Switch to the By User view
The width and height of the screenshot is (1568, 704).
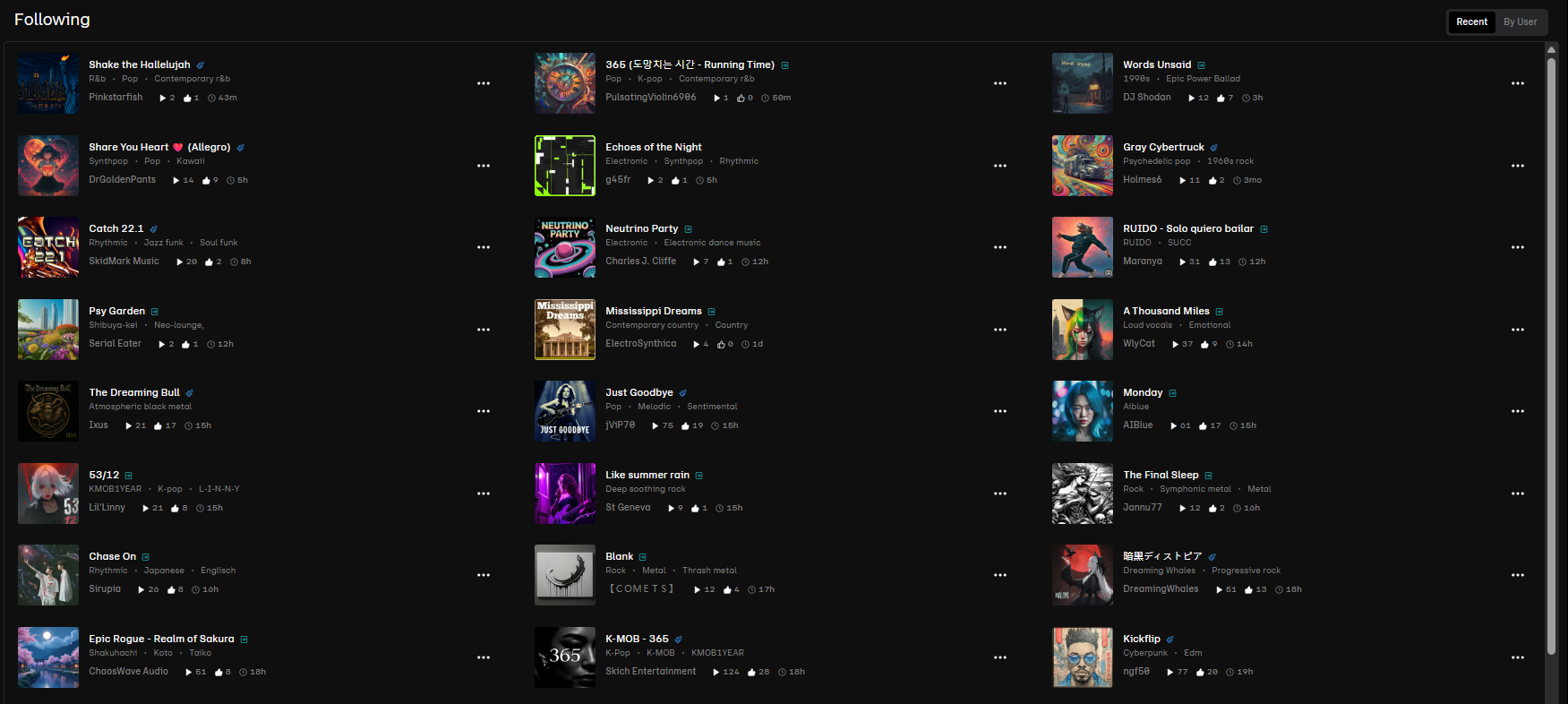1521,21
